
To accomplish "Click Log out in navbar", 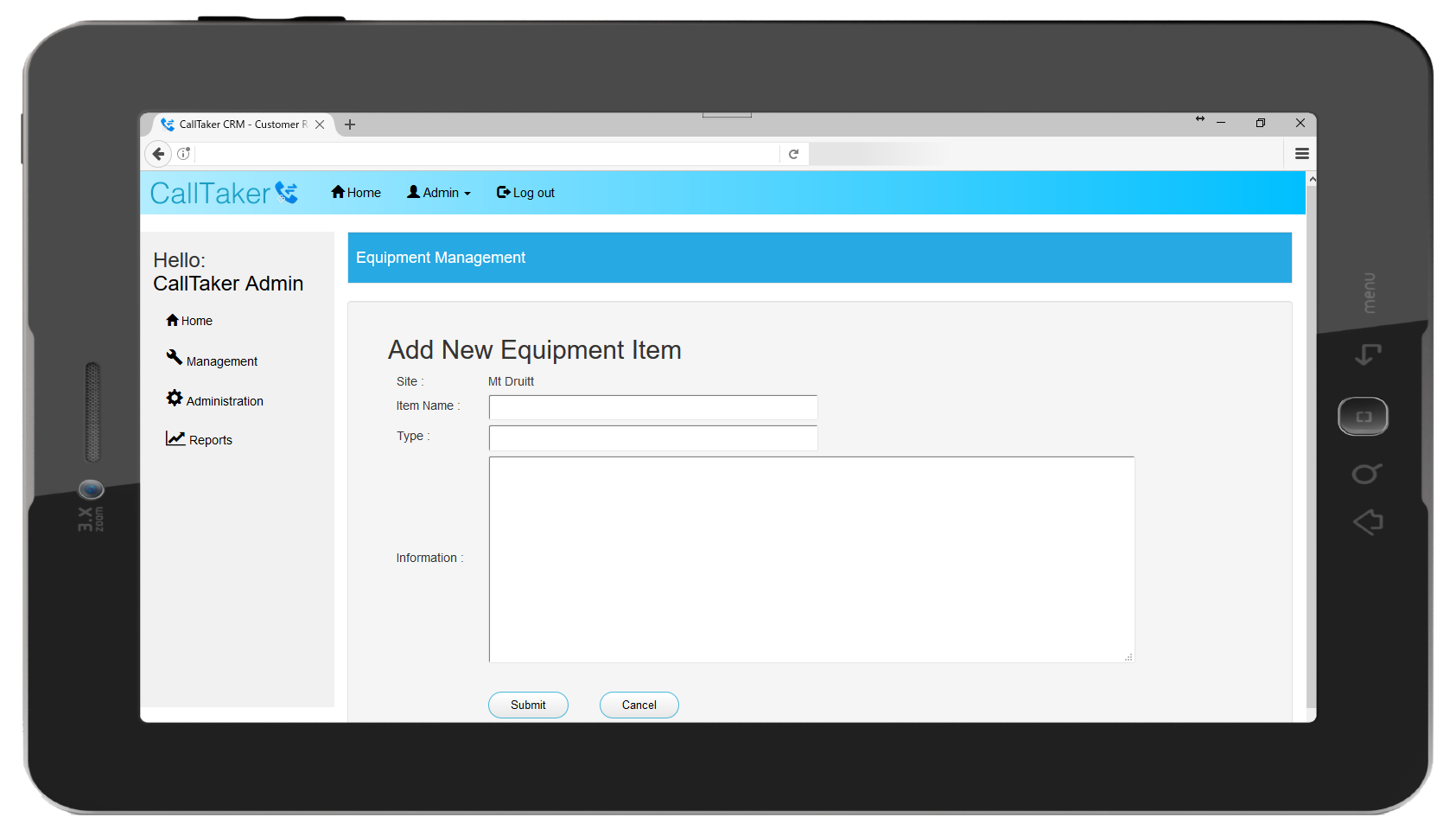I will click(x=525, y=193).
